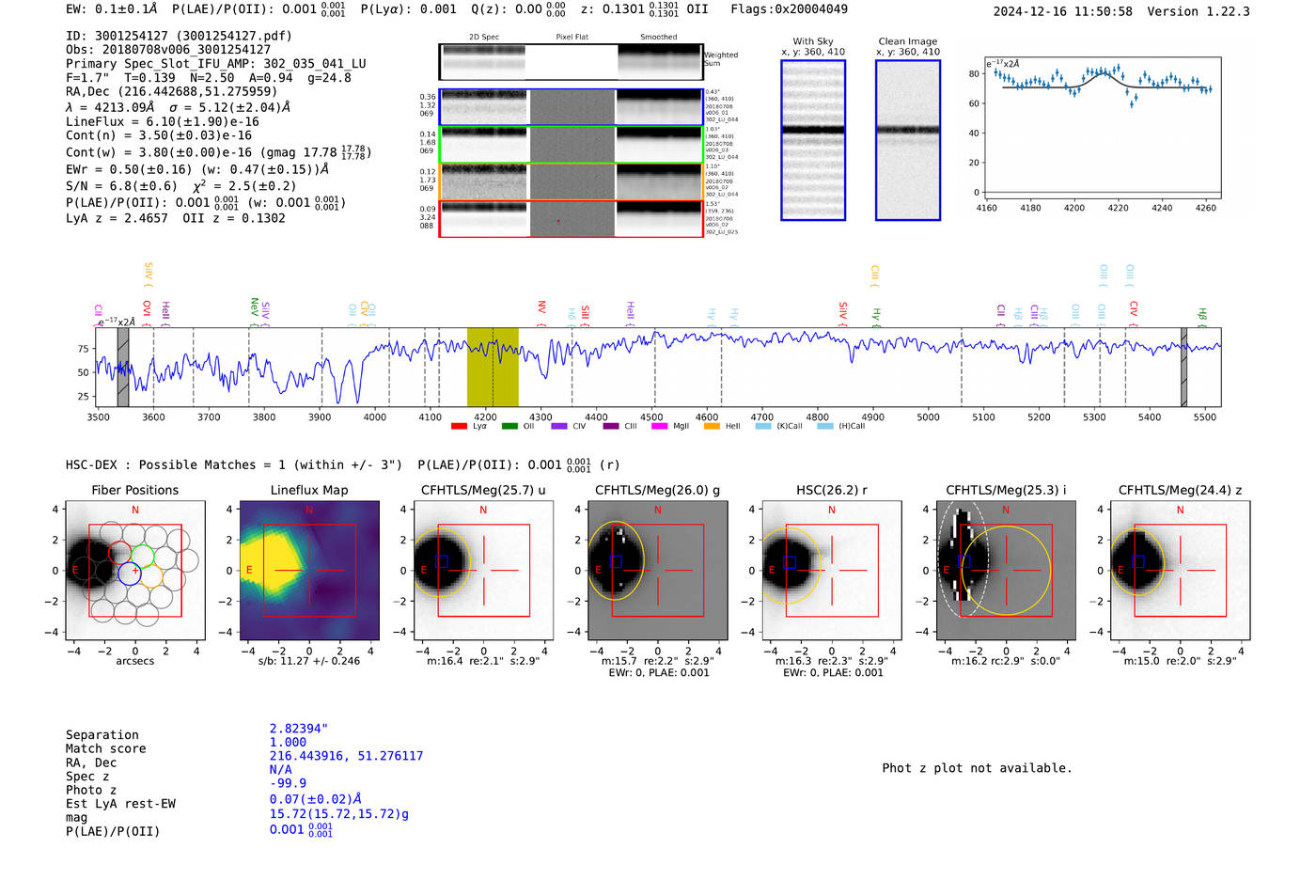Click the Cont(w) = 3.80 gmag line

[x=218, y=152]
